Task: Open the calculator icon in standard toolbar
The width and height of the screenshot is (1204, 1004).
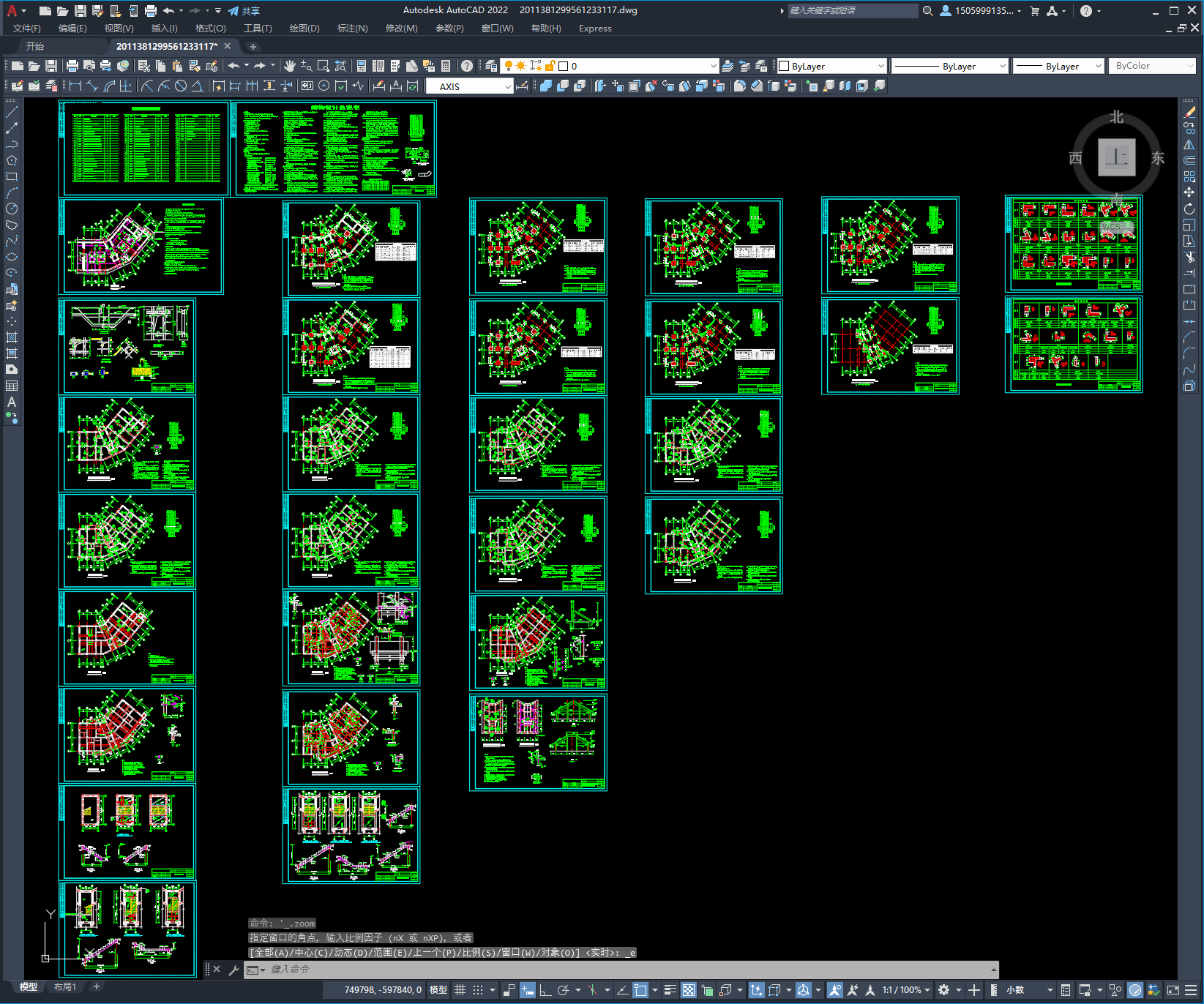Action: [x=446, y=66]
